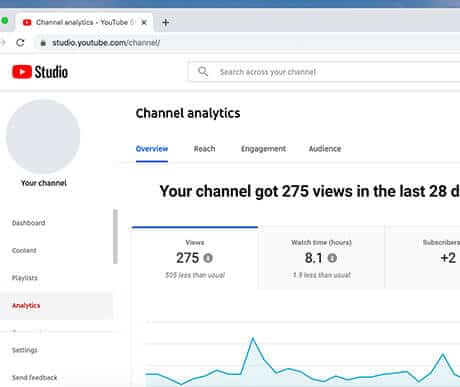Click the Watch time info icon
460x387 pixels.
pyautogui.click(x=332, y=258)
